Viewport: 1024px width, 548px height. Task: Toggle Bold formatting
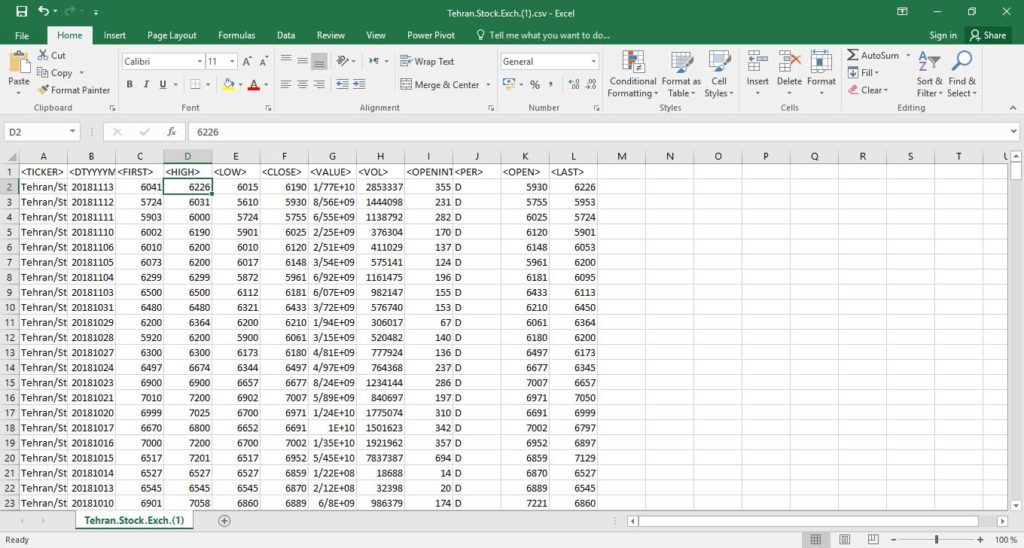pos(131,85)
